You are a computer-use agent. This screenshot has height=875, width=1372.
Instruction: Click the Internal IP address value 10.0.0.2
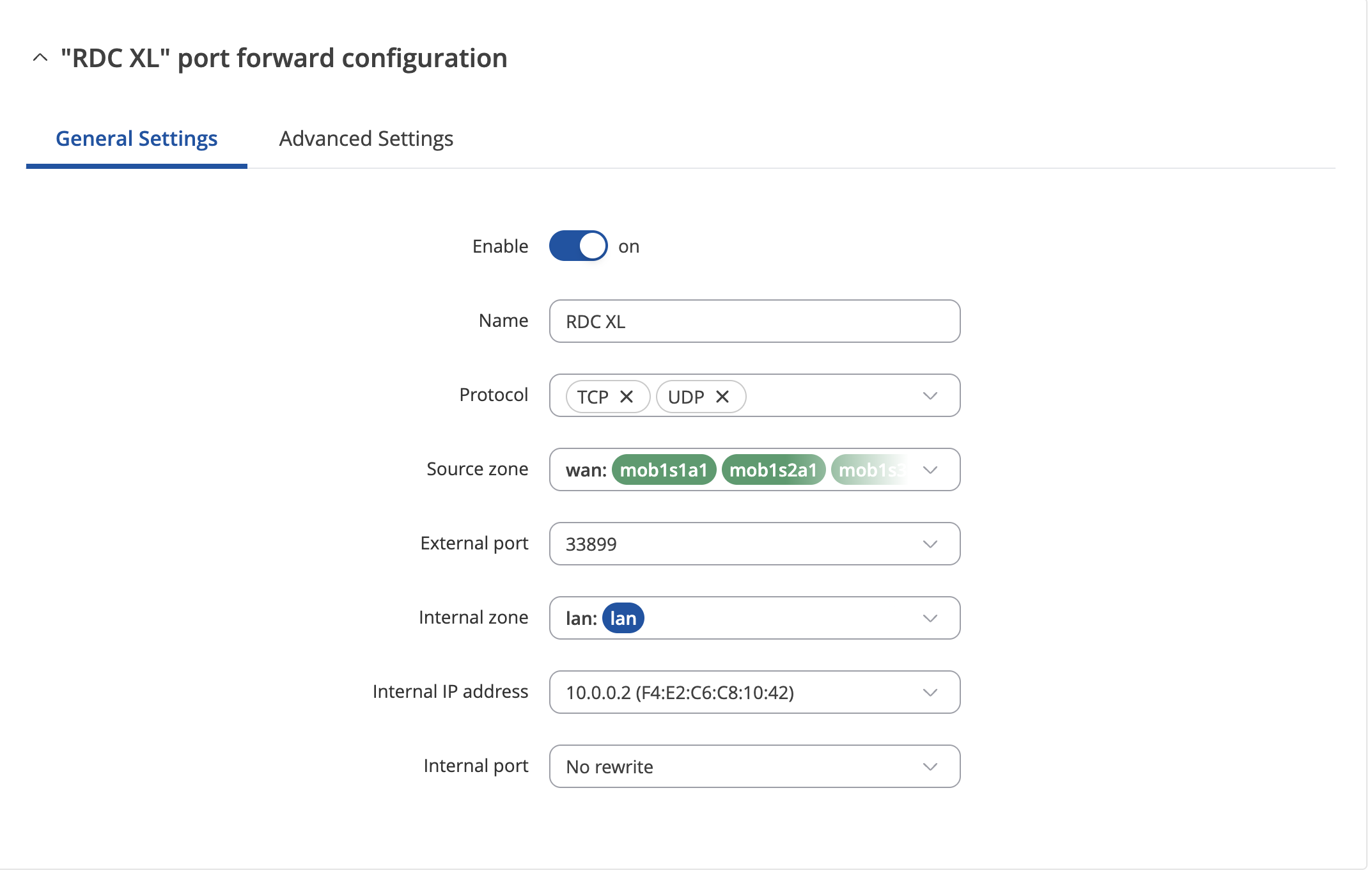680,693
